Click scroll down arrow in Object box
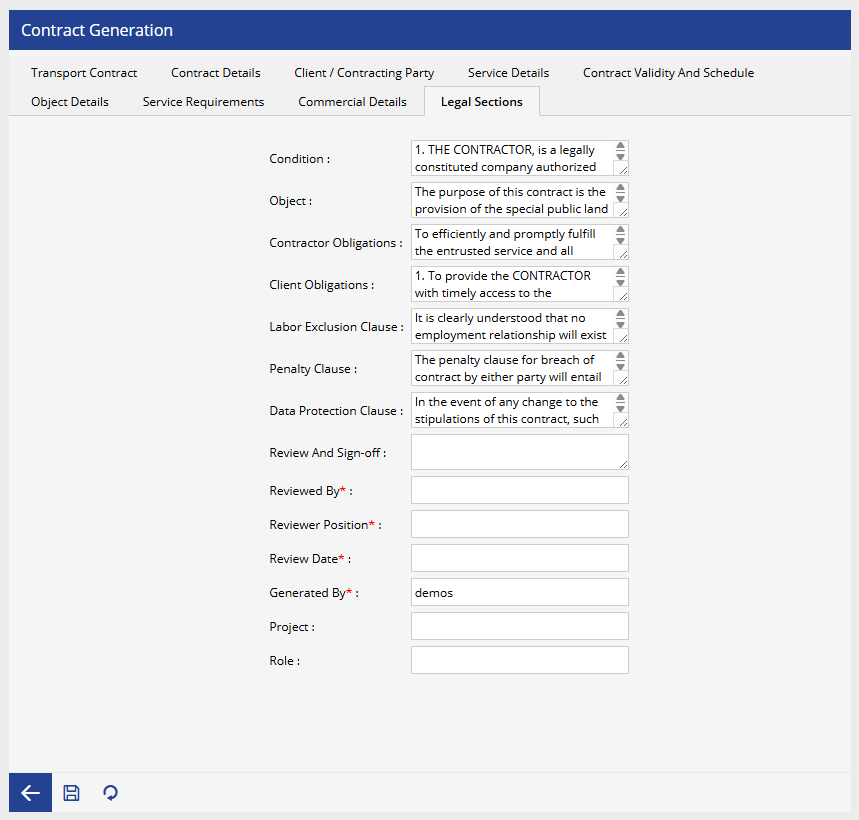859x820 pixels. pyautogui.click(x=620, y=199)
